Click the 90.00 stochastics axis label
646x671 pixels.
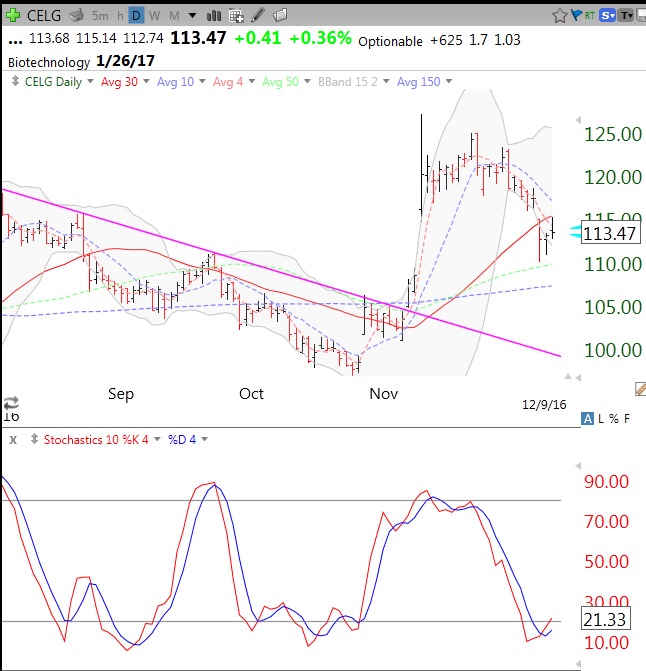(606, 482)
